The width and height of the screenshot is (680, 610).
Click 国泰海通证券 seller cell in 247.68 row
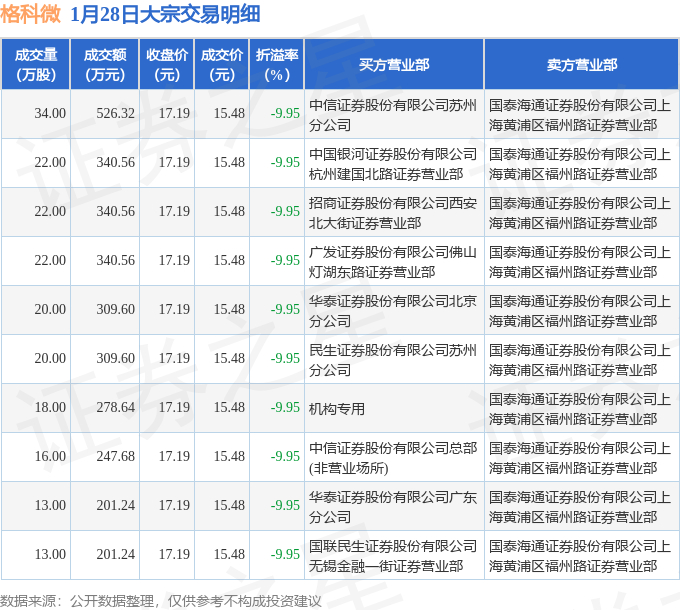click(x=580, y=458)
